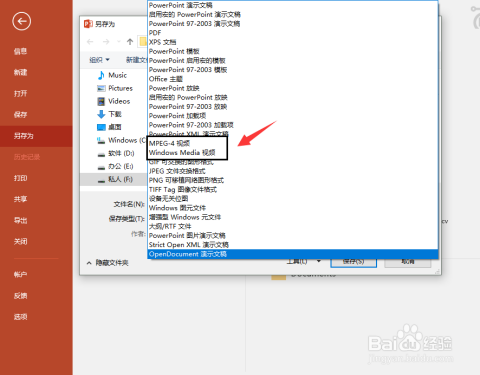Expand the 组织 dropdown menu
The width and height of the screenshot is (480, 375).
[100, 60]
